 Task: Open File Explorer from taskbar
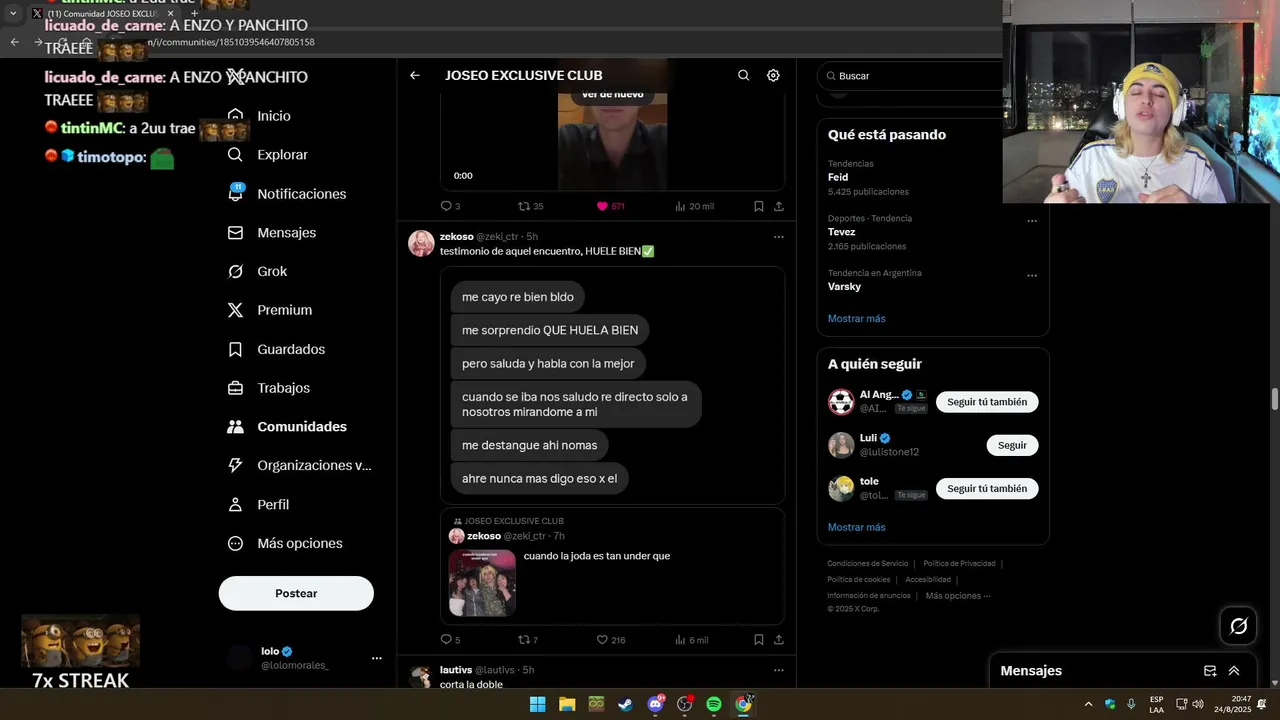click(567, 704)
